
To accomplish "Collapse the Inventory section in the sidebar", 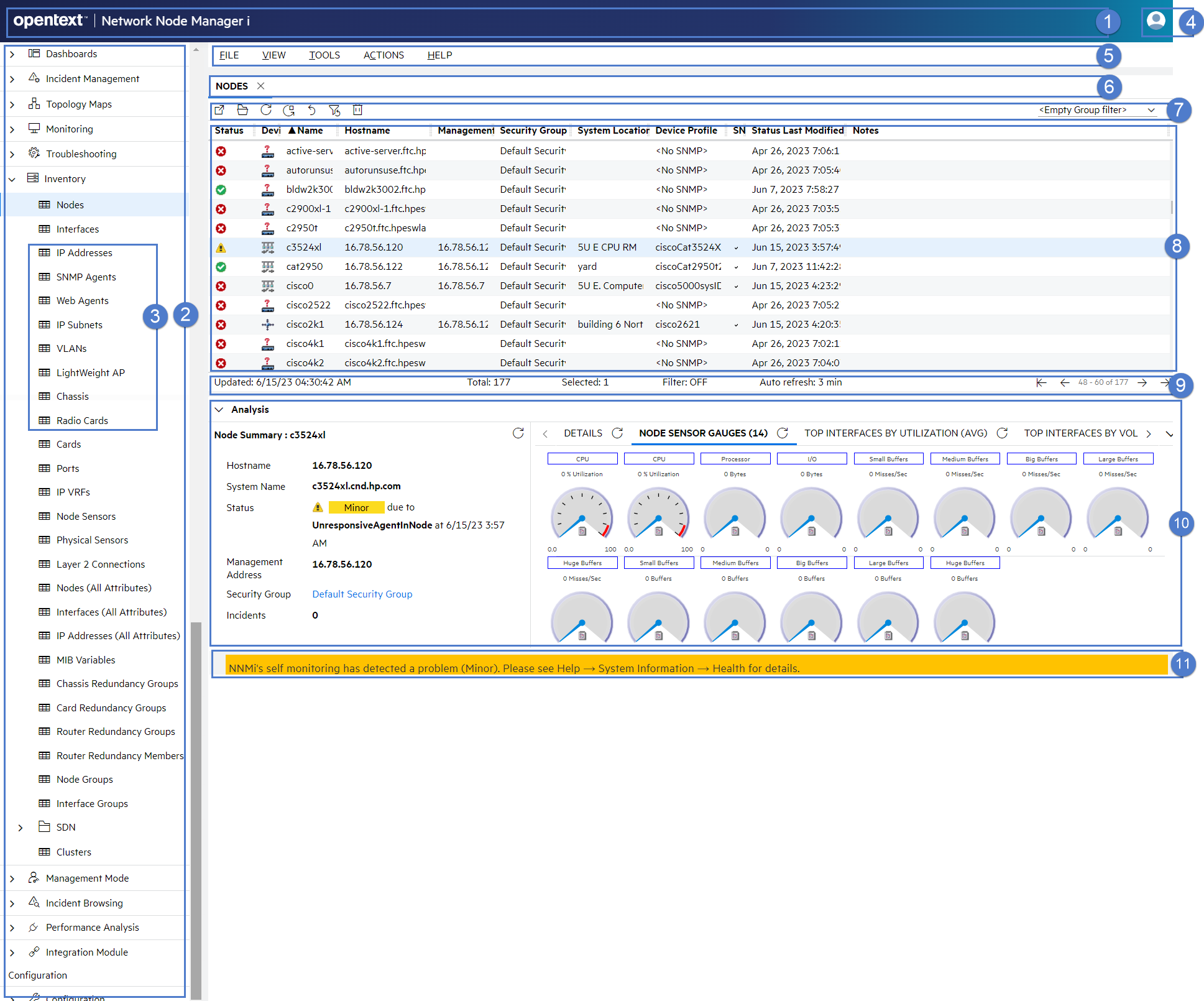I will 12,178.
